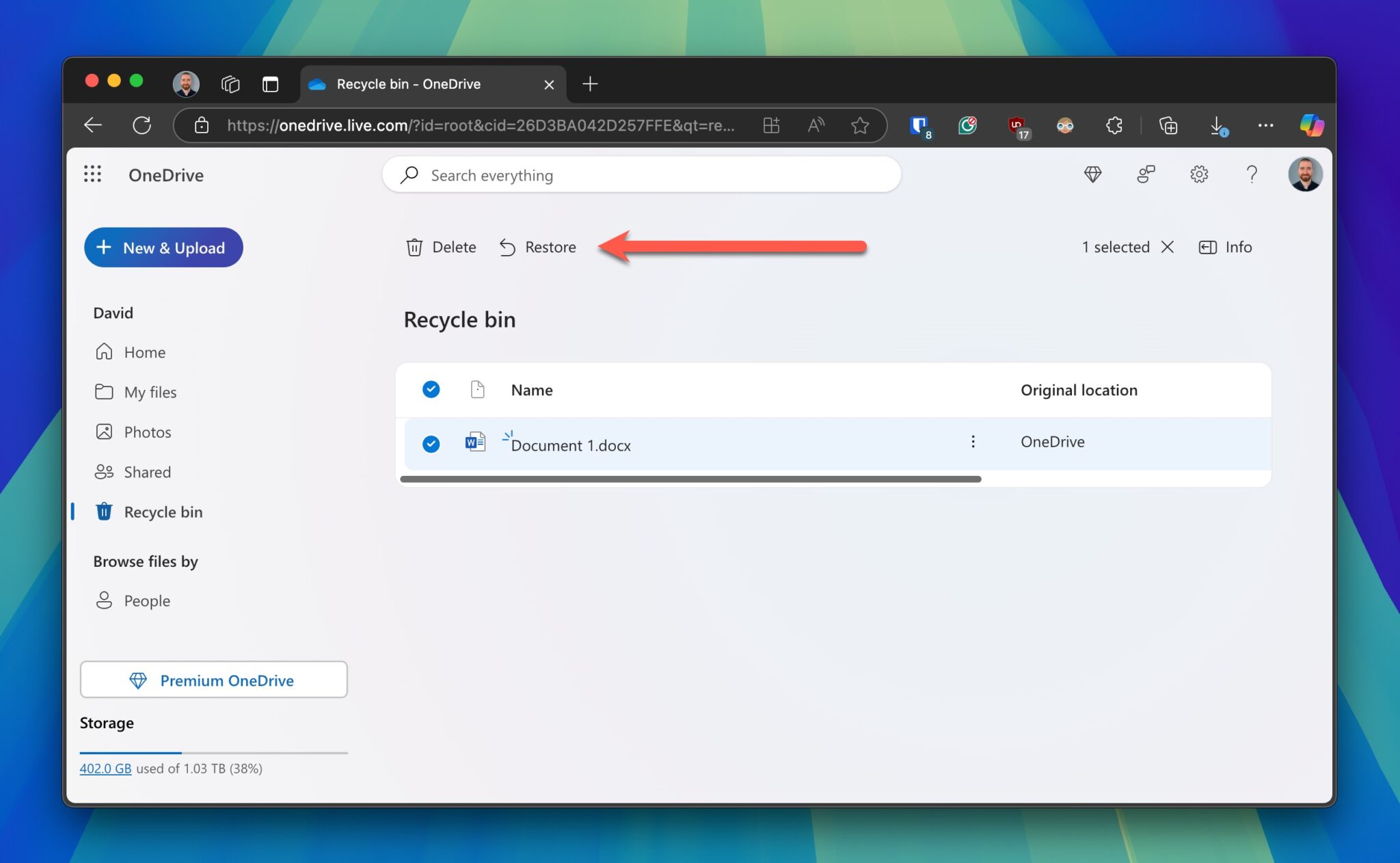Switch to the Recycle bin - OneDrive tab
Screen dimensions: 1400x863
409,83
